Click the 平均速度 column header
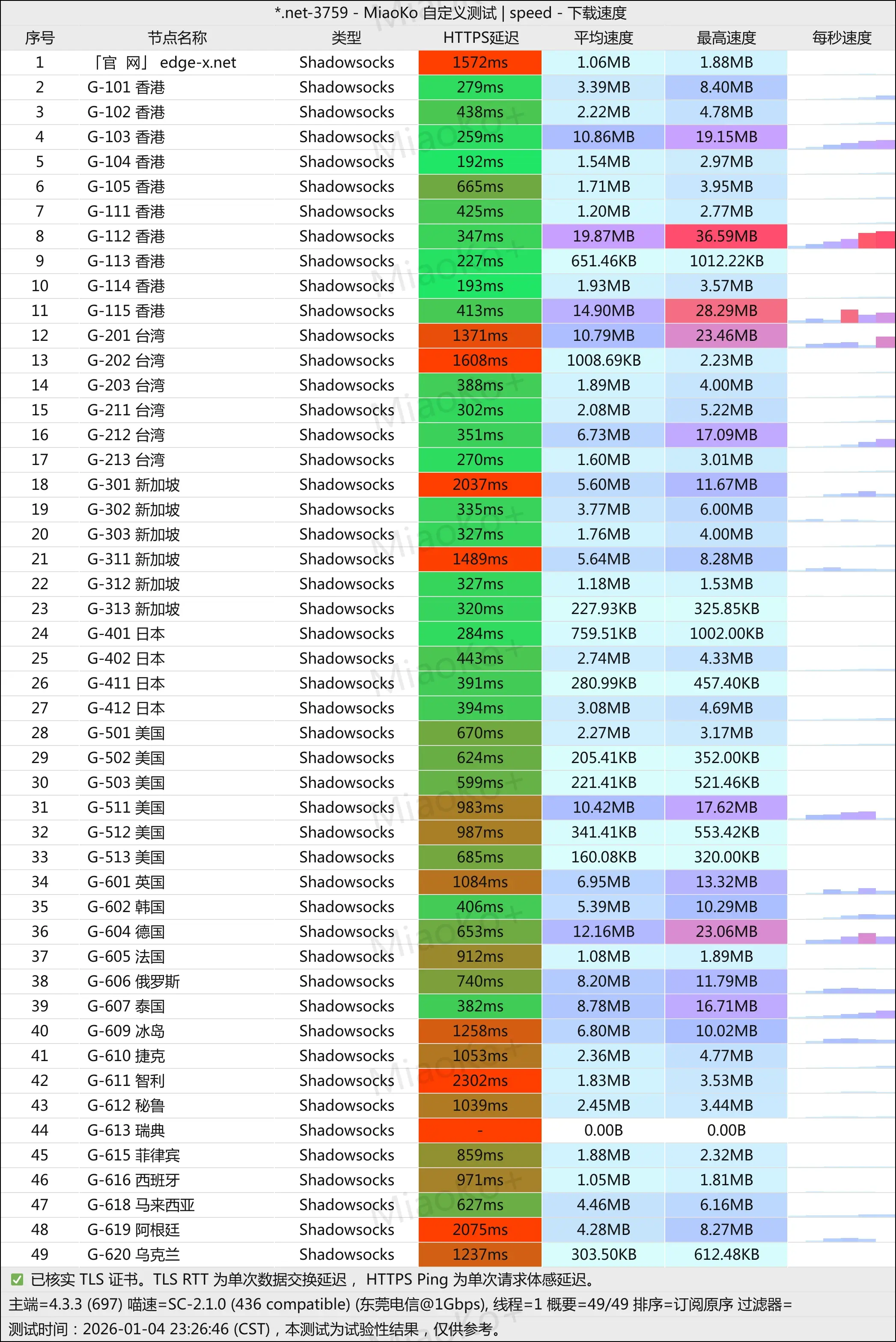Screen dimensions: 896x1342 pos(604,38)
